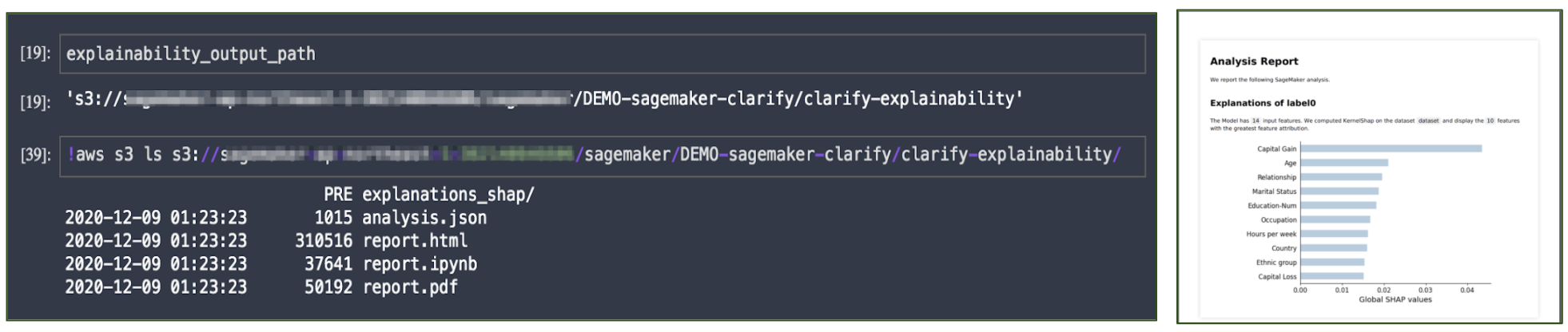Click the Marital Status bar
The height and width of the screenshot is (332, 1568).
[1339, 192]
